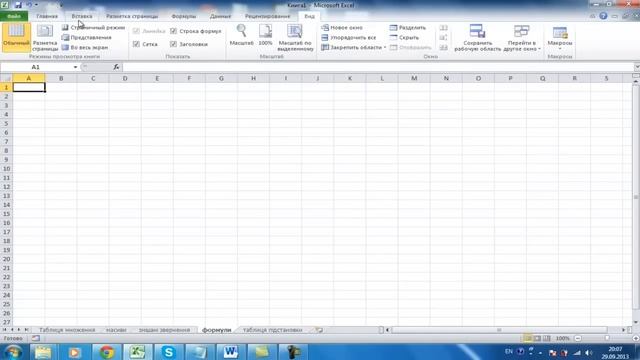Click the zoom out minus button
The image size is (640, 360).
click(x=578, y=338)
